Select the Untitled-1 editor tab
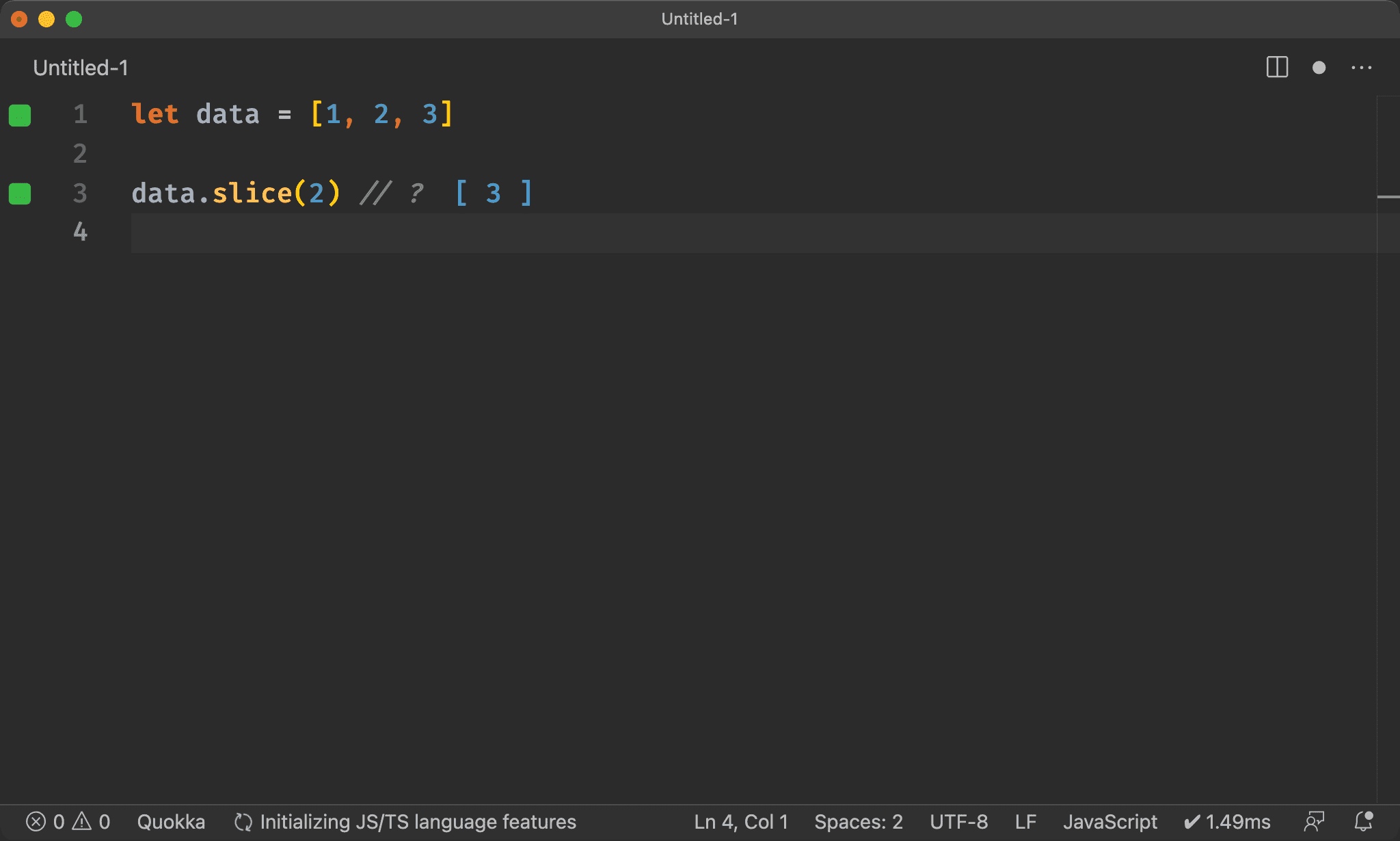This screenshot has width=1400, height=841. coord(81,68)
